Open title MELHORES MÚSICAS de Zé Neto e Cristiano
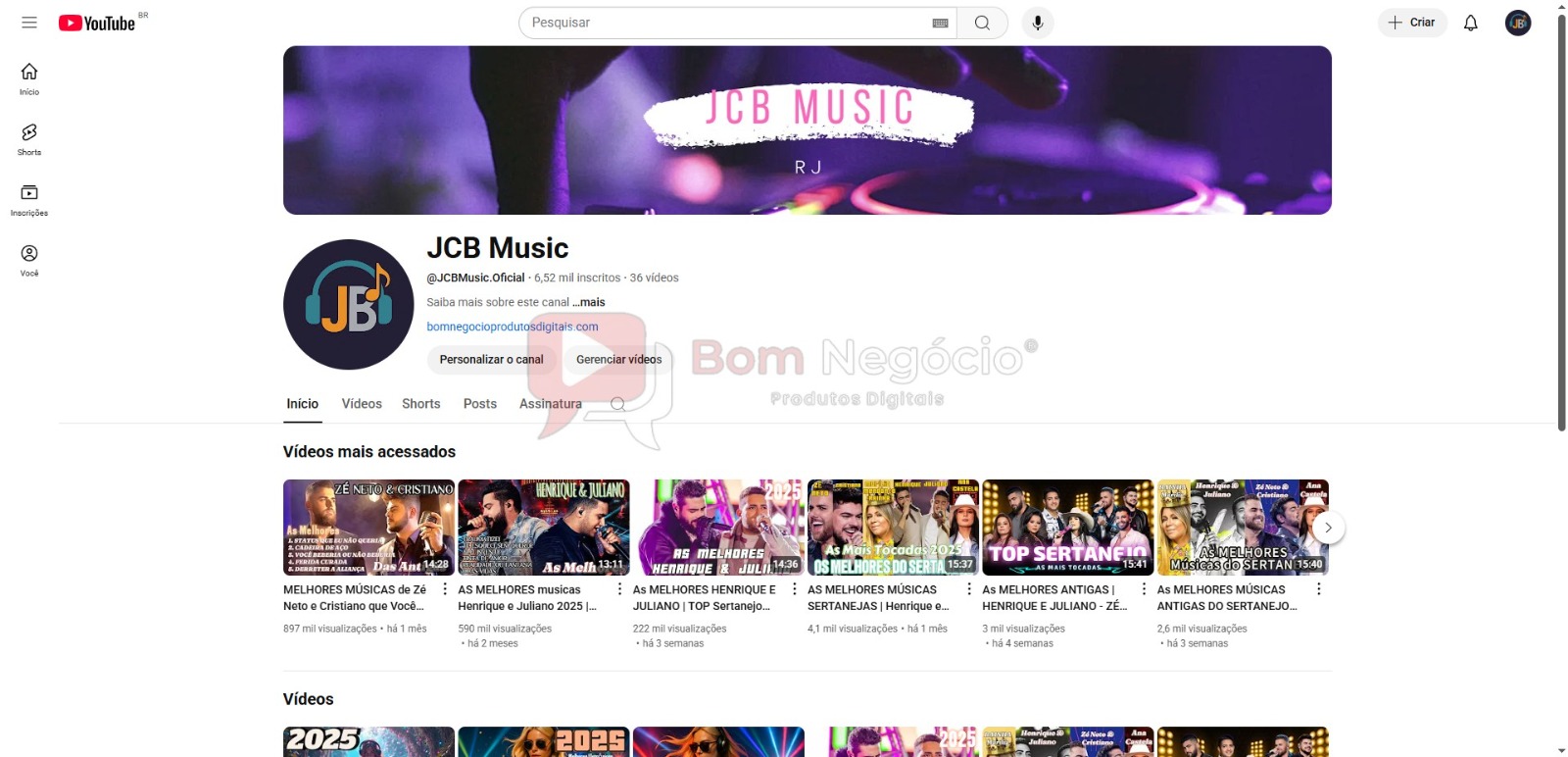Viewport: 1568px width, 757px height. coord(355,598)
